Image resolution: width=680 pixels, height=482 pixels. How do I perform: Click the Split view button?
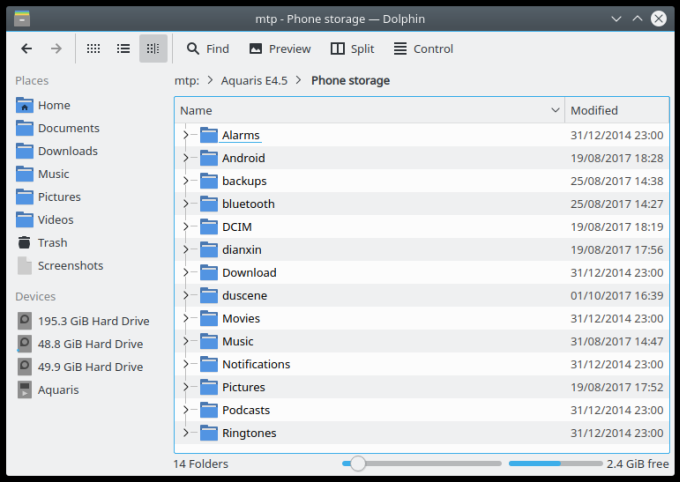pos(352,49)
